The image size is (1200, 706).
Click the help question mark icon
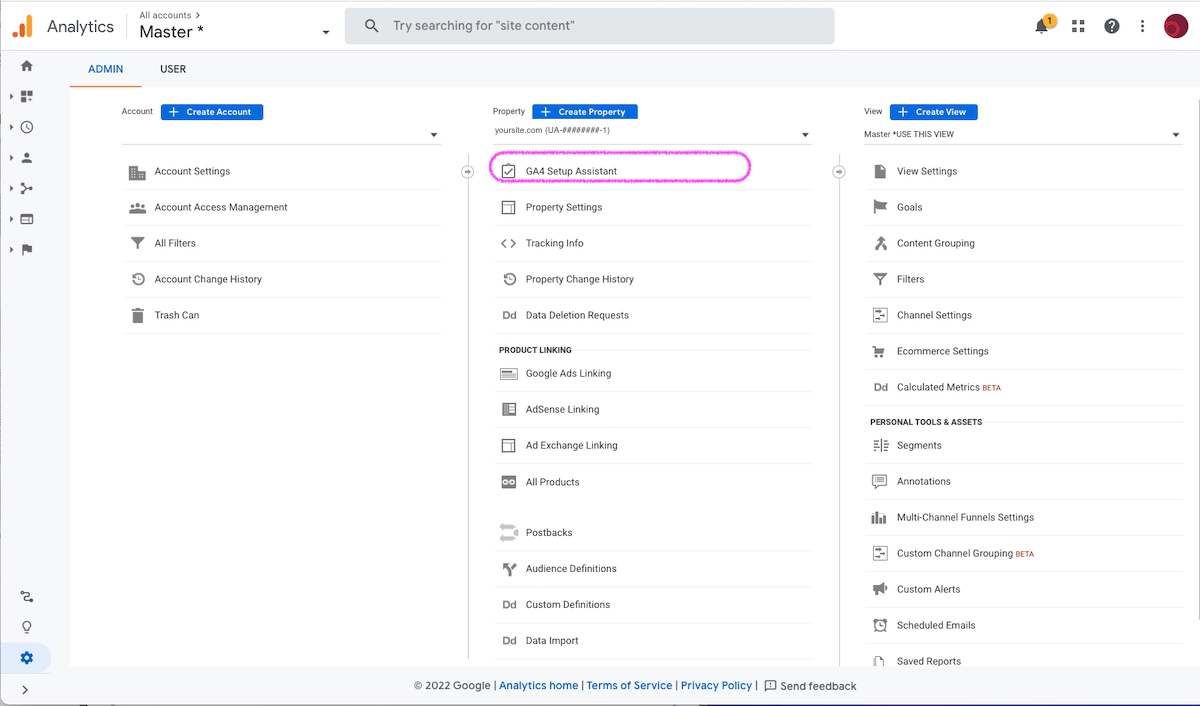[1112, 26]
